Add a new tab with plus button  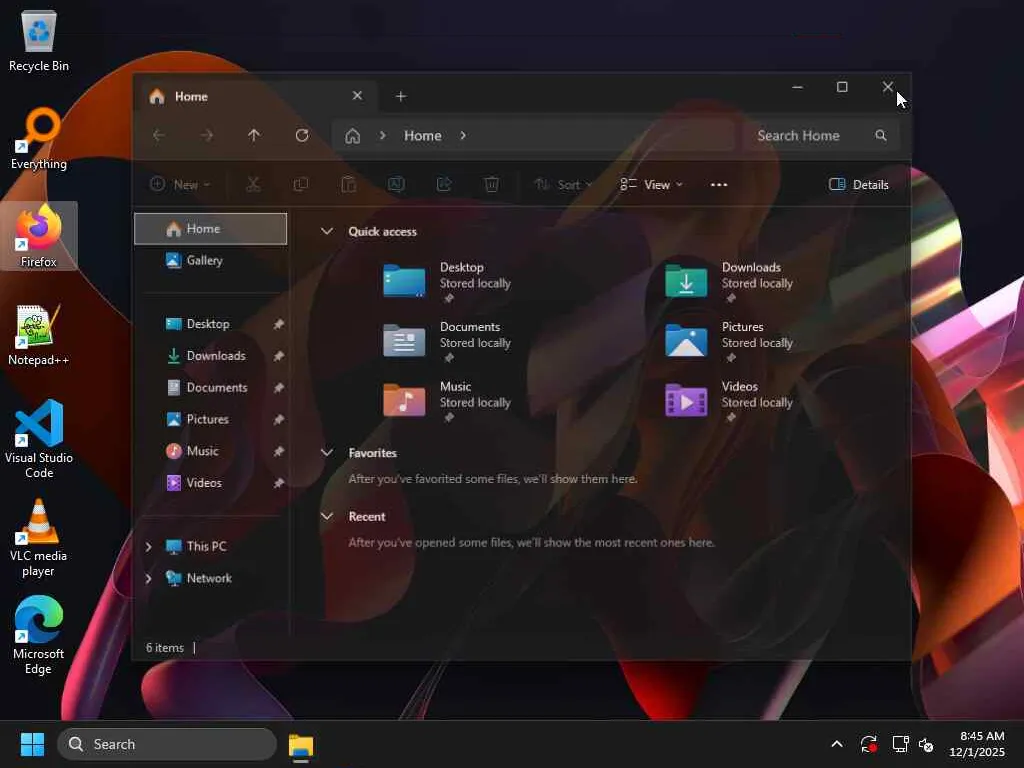401,97
